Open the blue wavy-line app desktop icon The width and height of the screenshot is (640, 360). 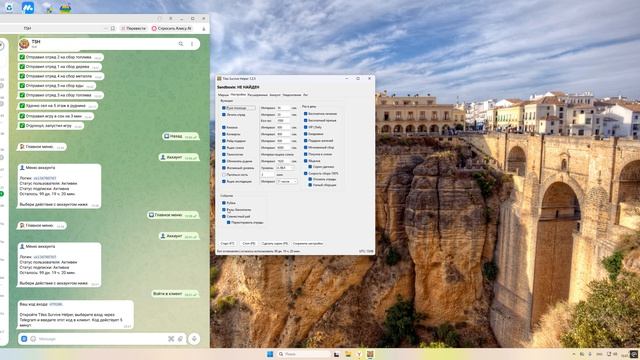point(28,7)
